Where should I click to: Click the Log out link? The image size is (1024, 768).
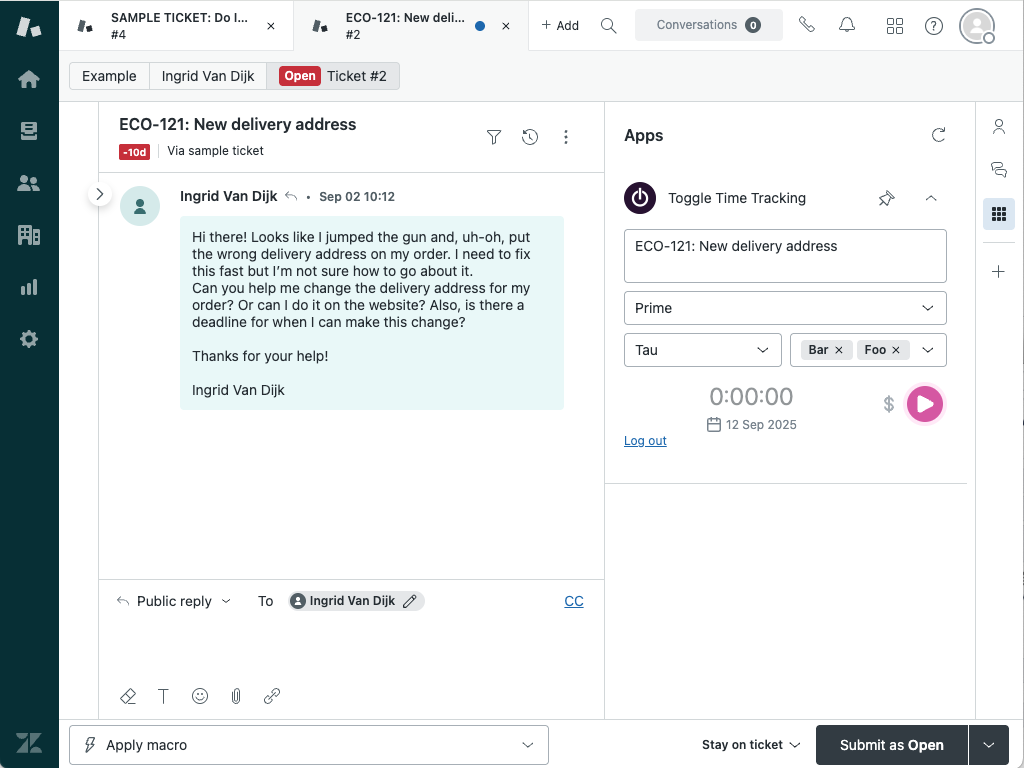click(x=645, y=440)
